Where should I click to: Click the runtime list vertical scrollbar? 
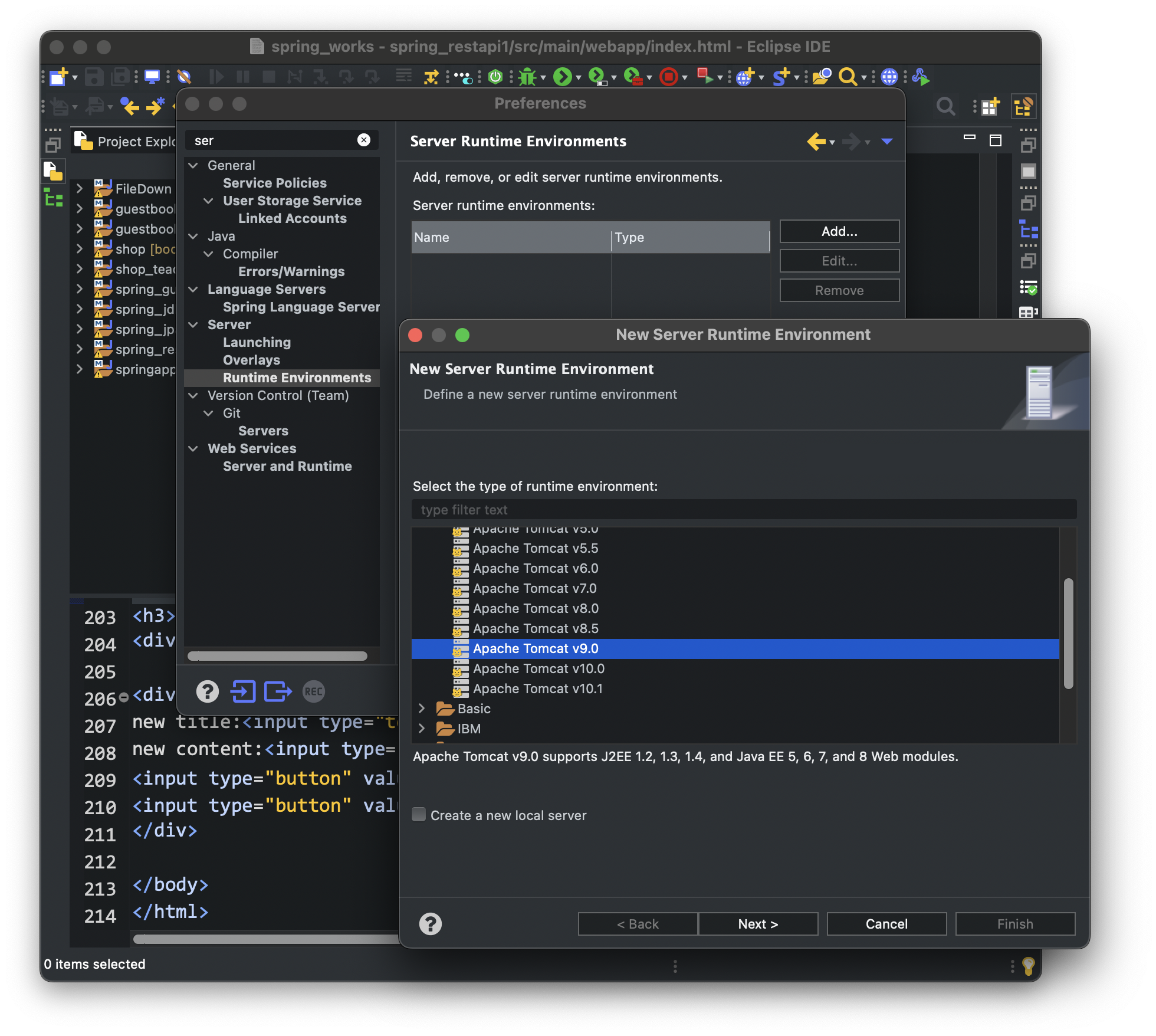tap(1068, 634)
